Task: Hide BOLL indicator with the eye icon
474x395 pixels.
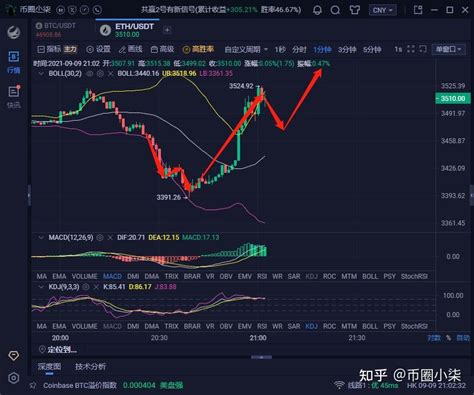Action: pos(90,73)
